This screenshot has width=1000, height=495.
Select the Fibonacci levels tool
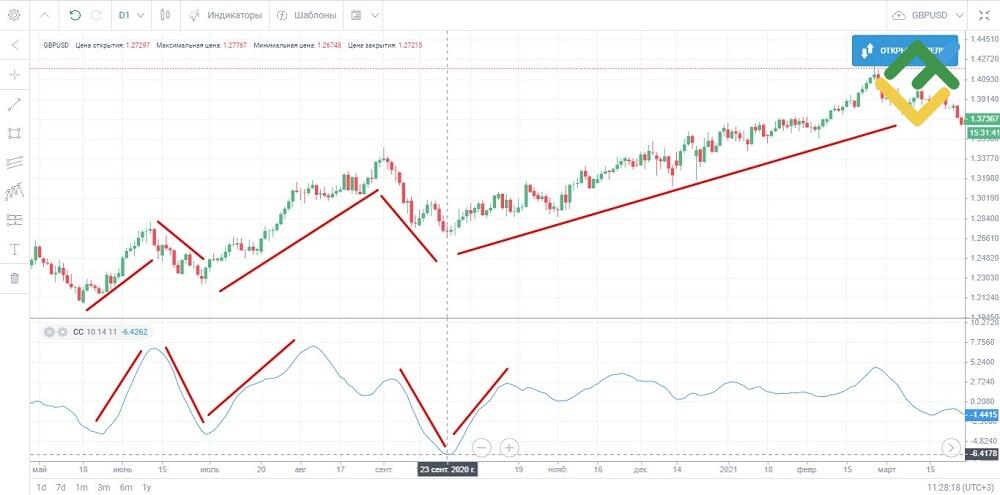(x=15, y=220)
